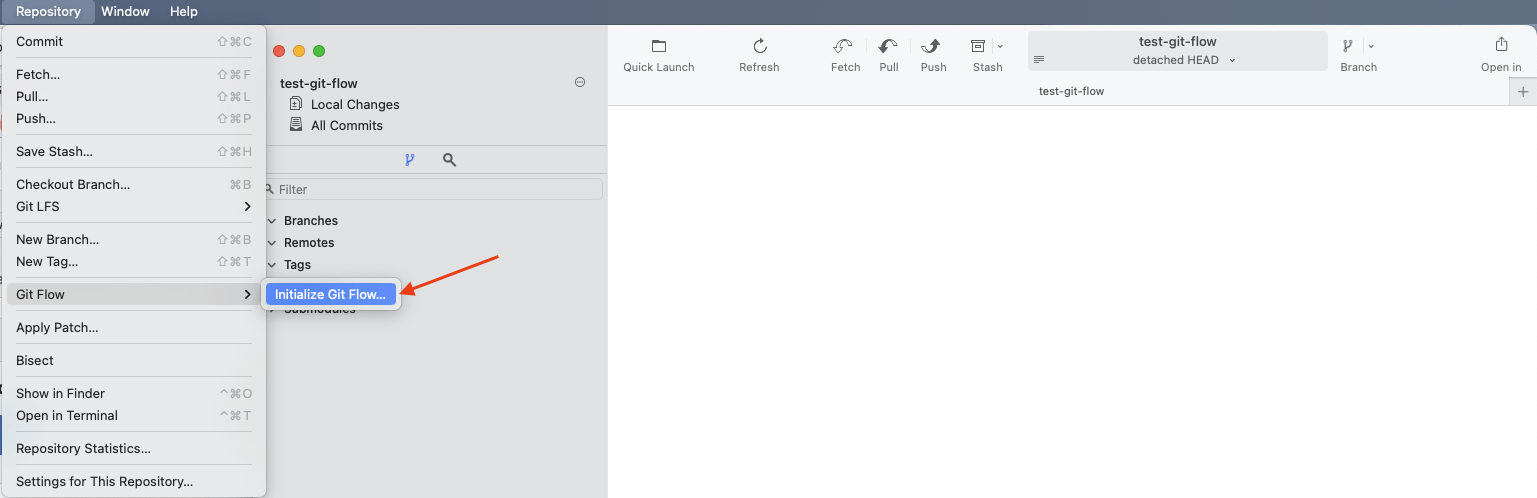Select Pull... from Repository menu
This screenshot has height=498, width=1537.
134,97
